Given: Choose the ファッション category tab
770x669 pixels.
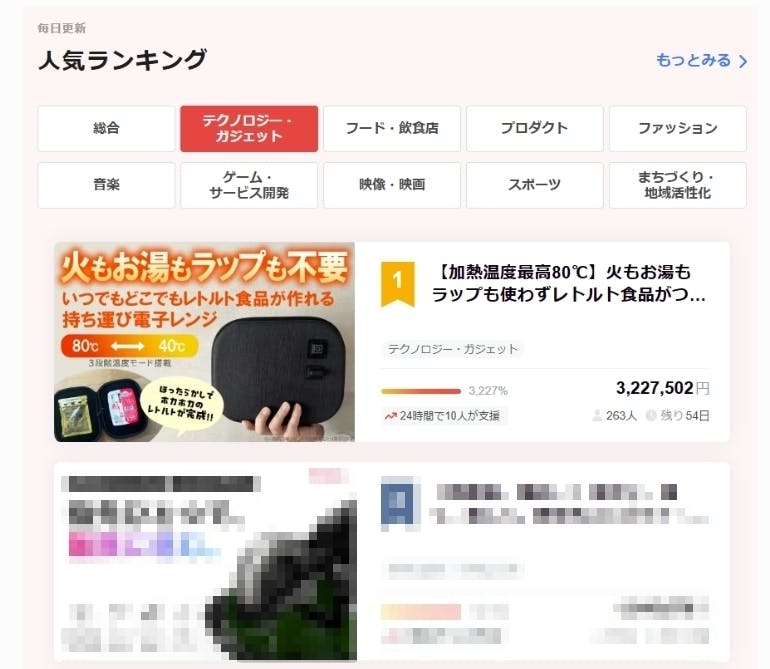Looking at the screenshot, I should click(x=678, y=129).
